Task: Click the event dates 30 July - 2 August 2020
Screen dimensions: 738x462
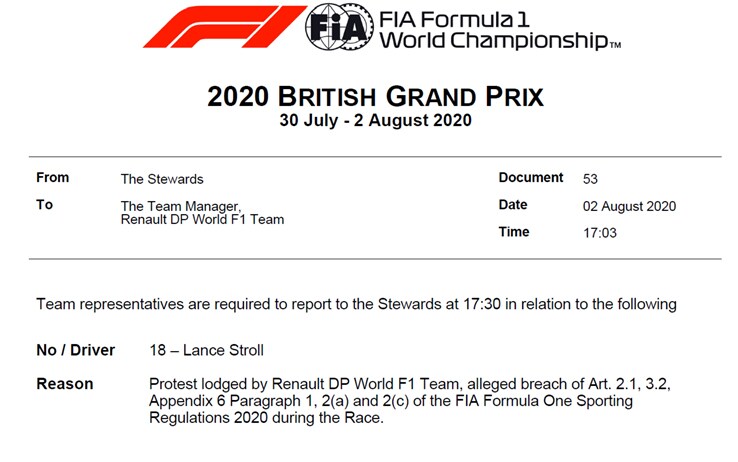Action: coord(375,120)
